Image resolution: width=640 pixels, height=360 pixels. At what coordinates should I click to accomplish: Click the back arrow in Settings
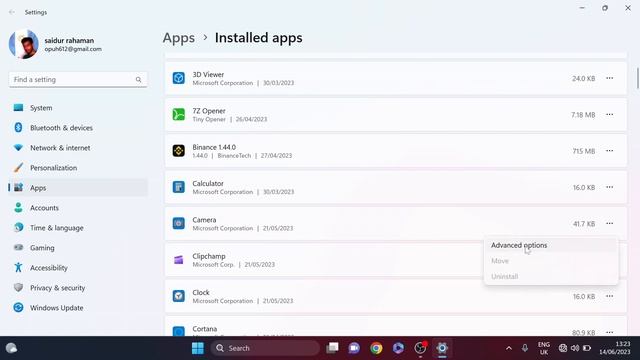click(x=12, y=12)
